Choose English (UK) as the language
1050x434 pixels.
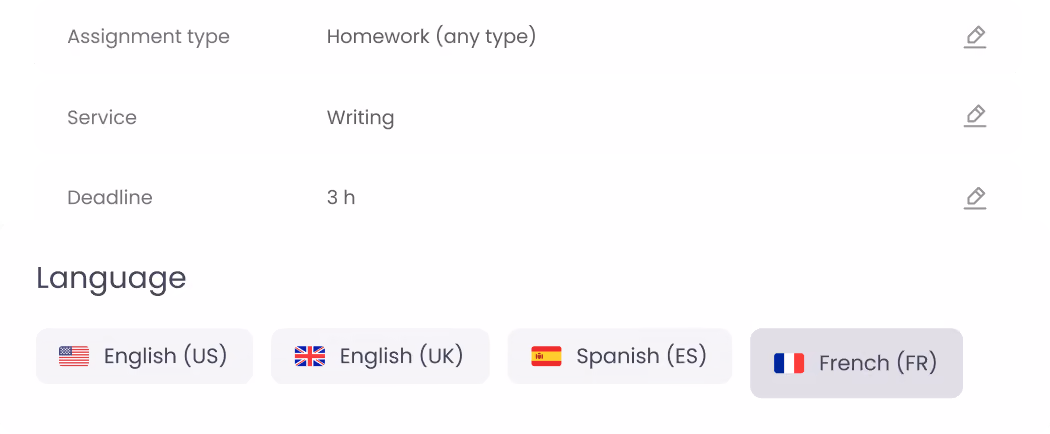click(x=380, y=356)
